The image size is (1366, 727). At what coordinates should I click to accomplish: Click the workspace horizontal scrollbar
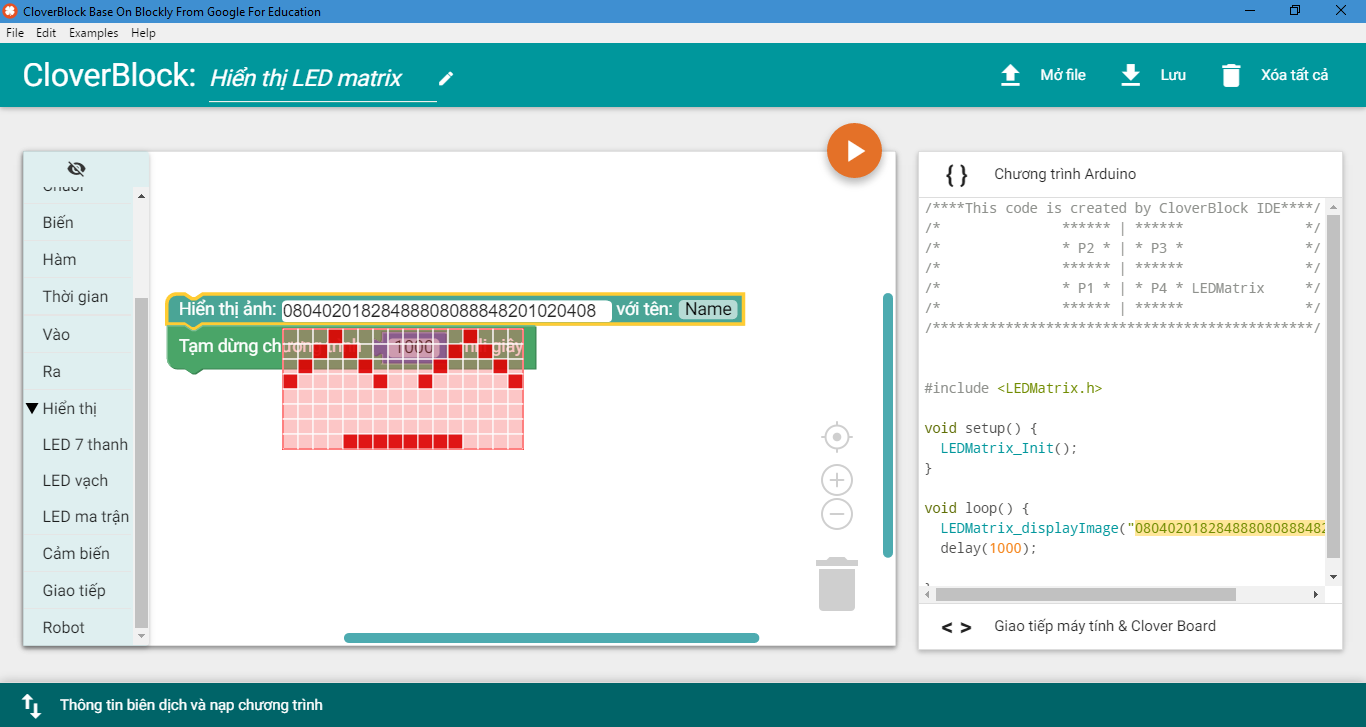pyautogui.click(x=551, y=638)
